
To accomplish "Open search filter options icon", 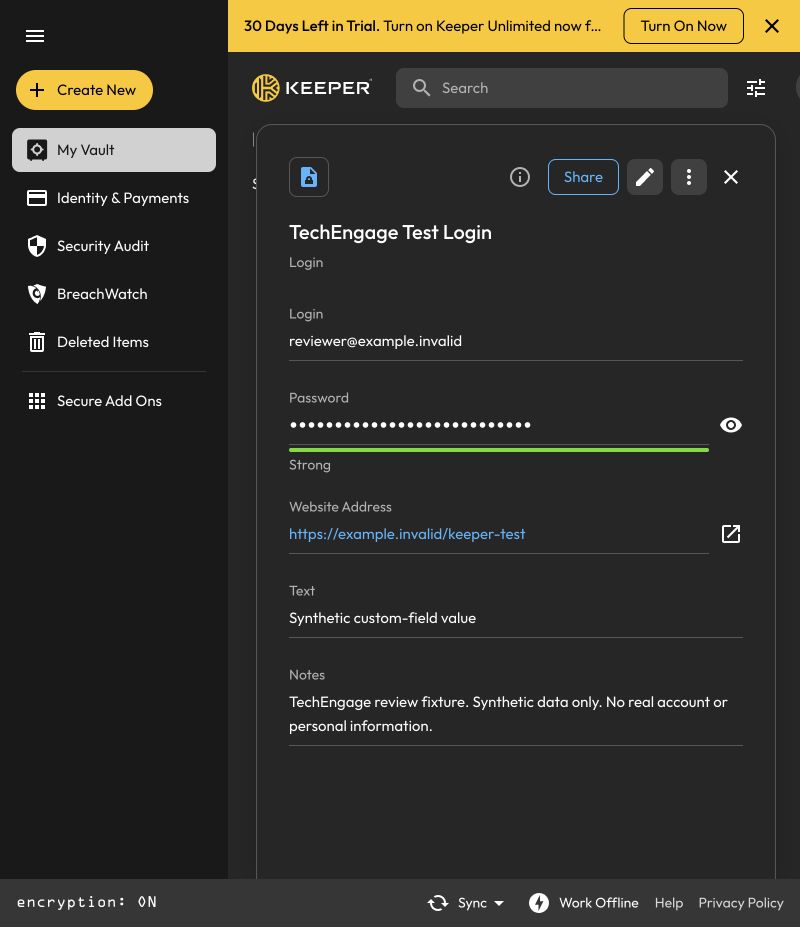I will point(756,88).
